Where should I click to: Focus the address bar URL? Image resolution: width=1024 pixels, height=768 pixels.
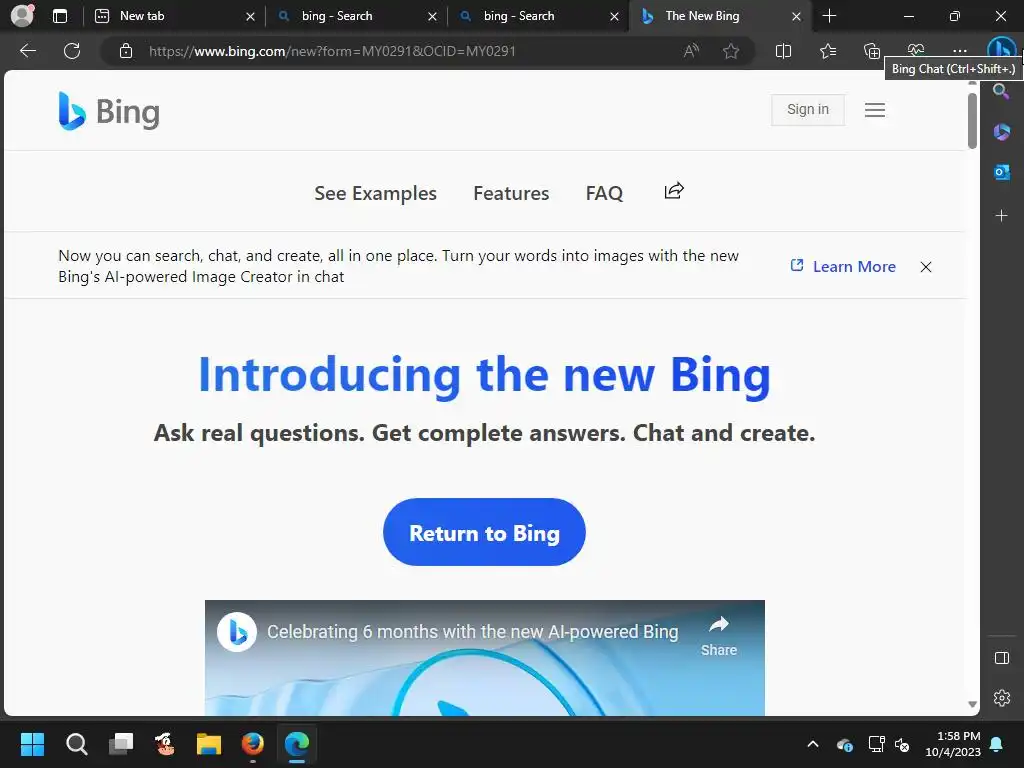pyautogui.click(x=332, y=51)
